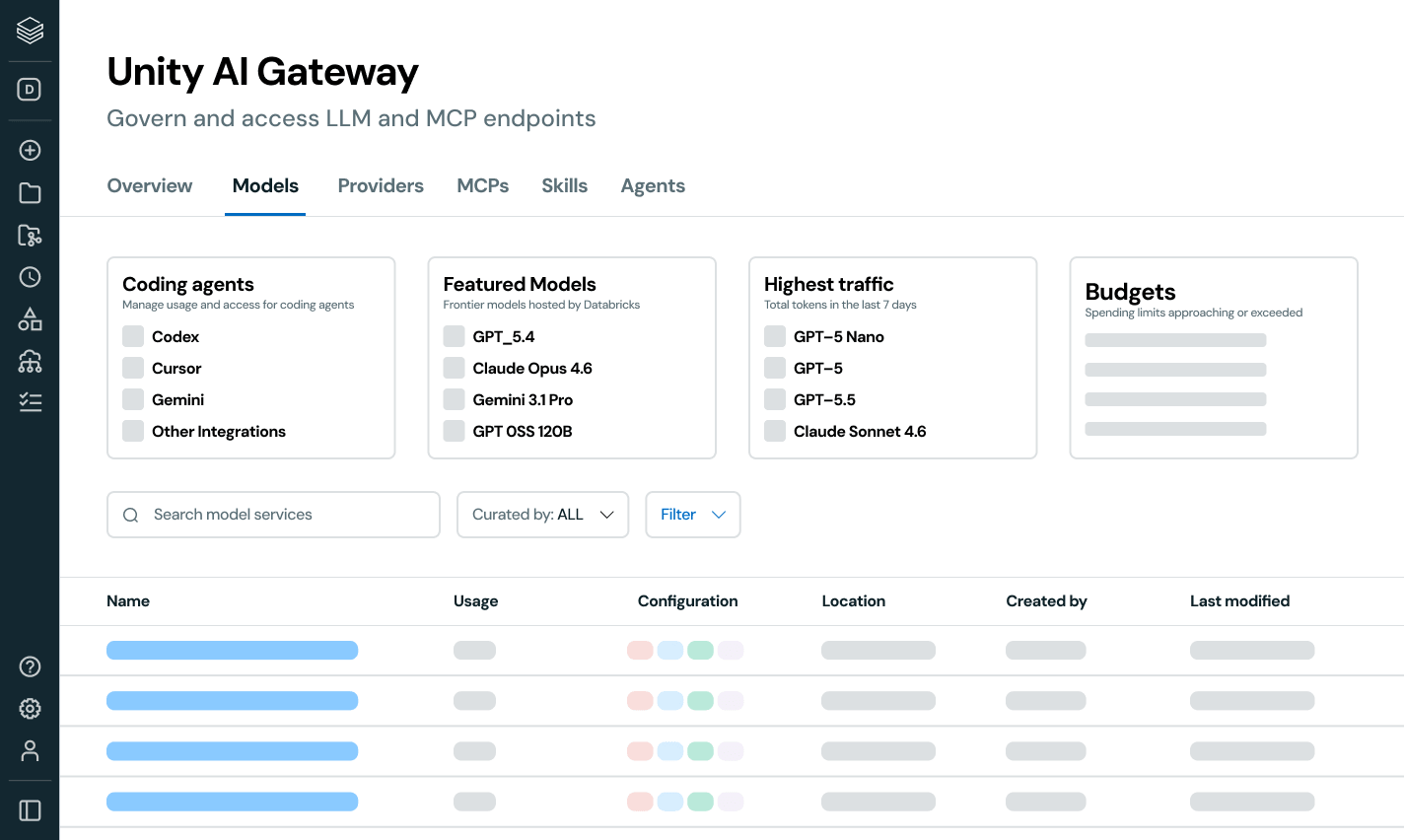The width and height of the screenshot is (1404, 840).
Task: Click the Created by column header
Action: point(1046,600)
